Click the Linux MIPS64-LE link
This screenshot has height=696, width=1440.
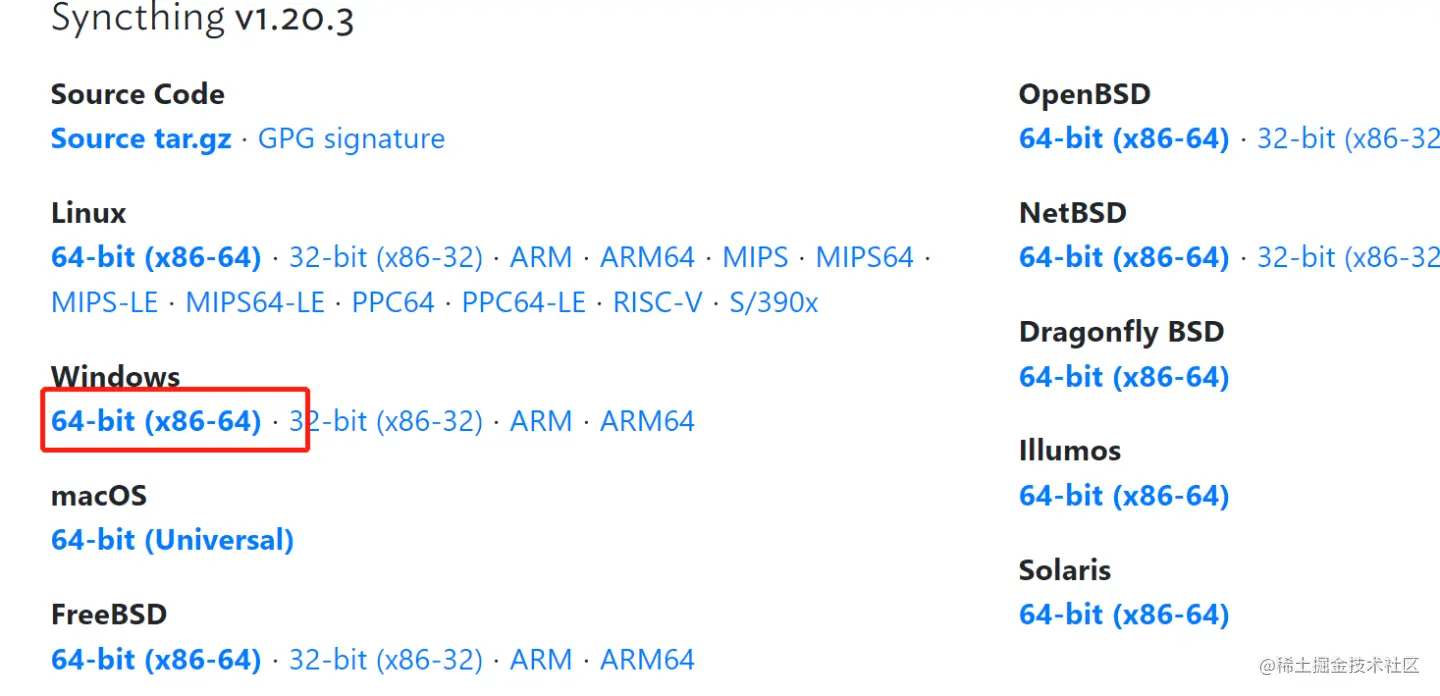(255, 302)
